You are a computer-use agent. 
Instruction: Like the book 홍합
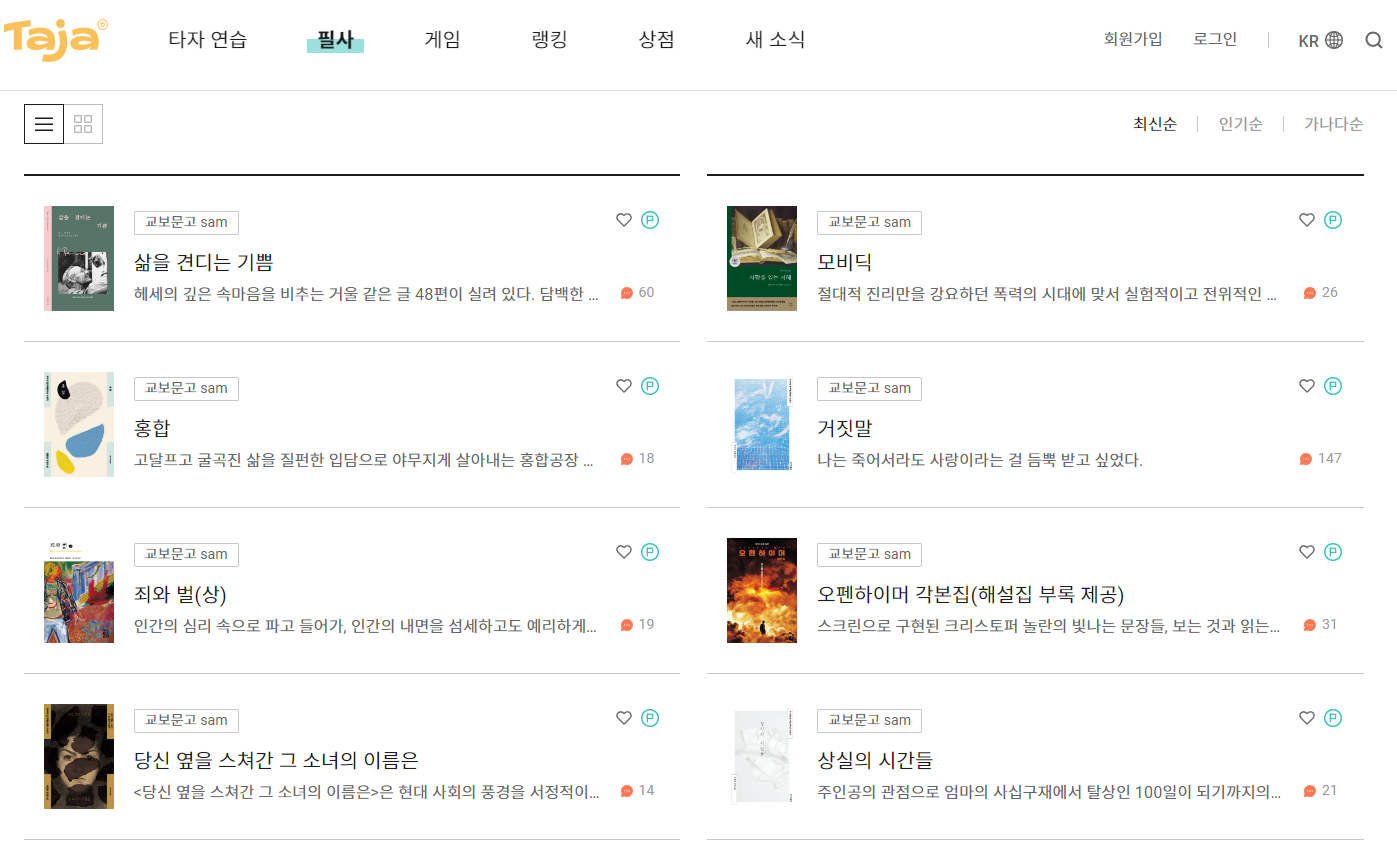click(x=624, y=386)
